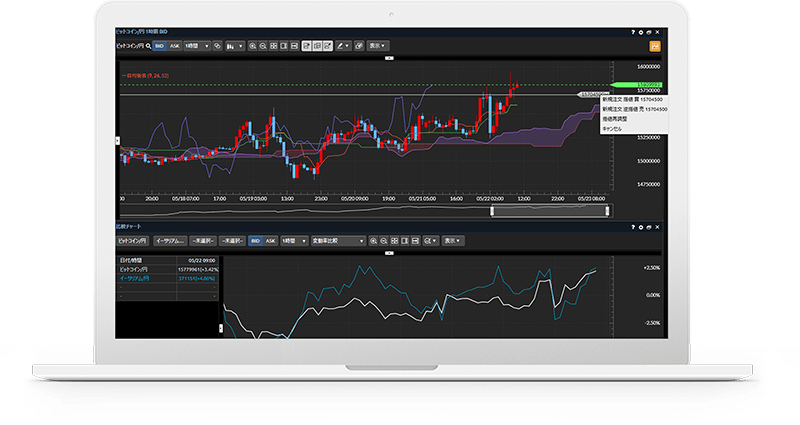Screen dimensions: 800x425
Task: Click zoom in magnifier in top toolbar
Action: (253, 46)
